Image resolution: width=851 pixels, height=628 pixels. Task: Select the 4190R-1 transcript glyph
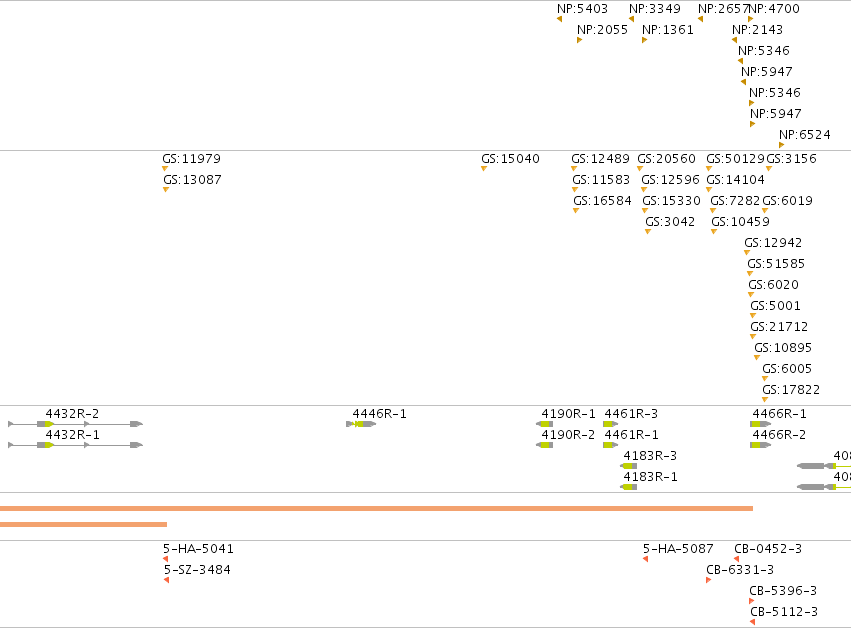point(544,424)
